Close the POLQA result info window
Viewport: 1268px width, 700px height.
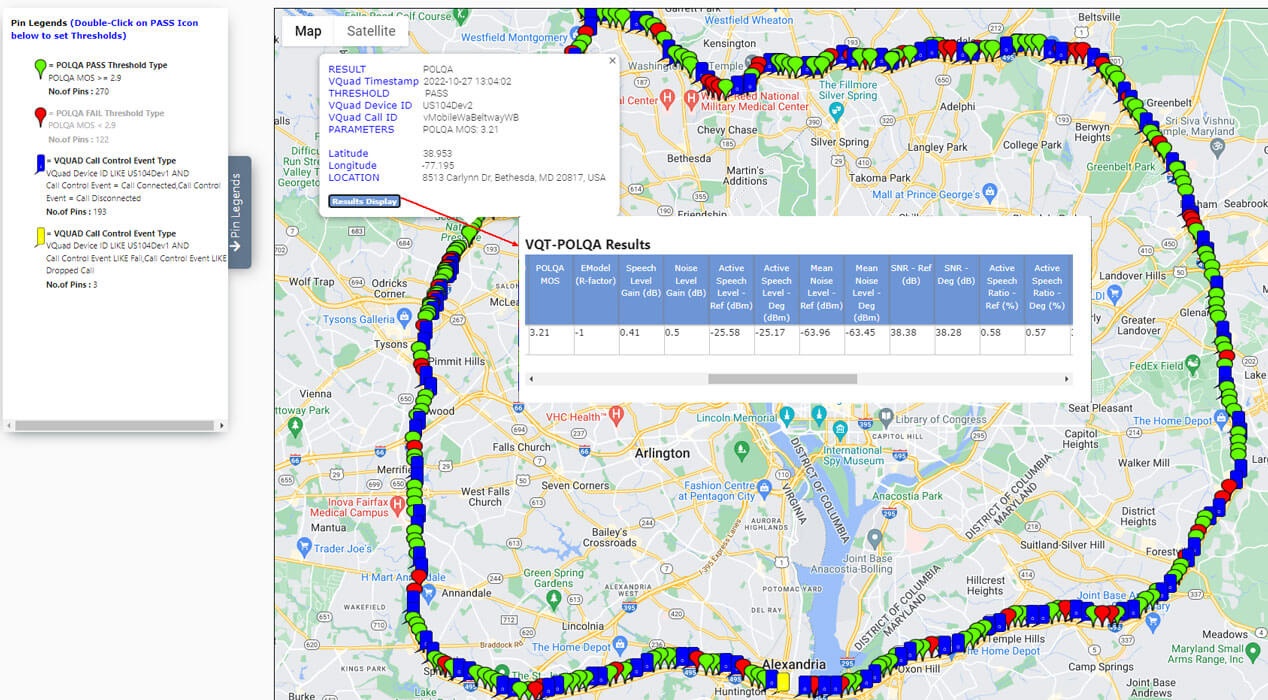click(x=612, y=61)
